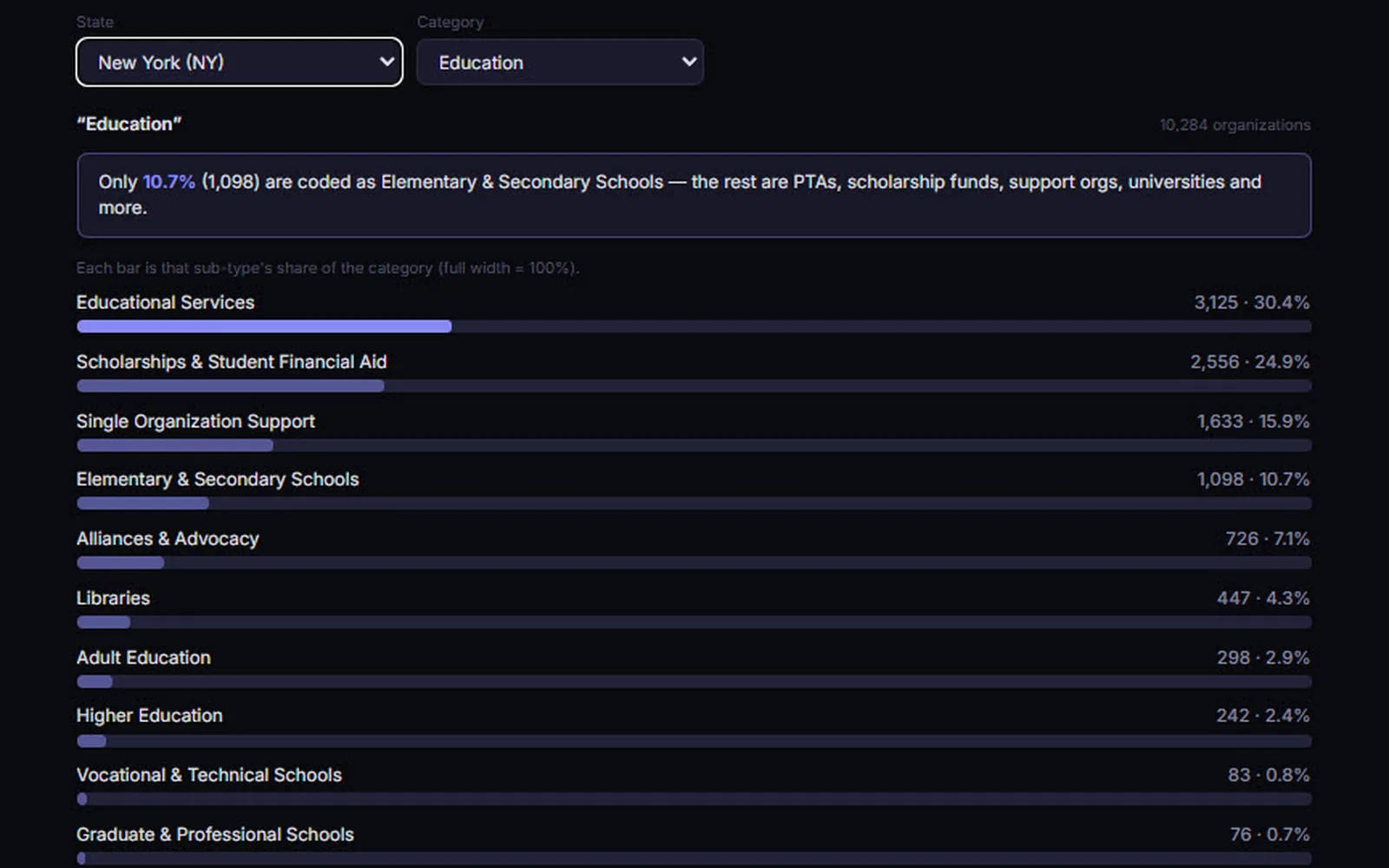Click the Adult Education bar
The image size is (1389, 868).
click(694, 682)
